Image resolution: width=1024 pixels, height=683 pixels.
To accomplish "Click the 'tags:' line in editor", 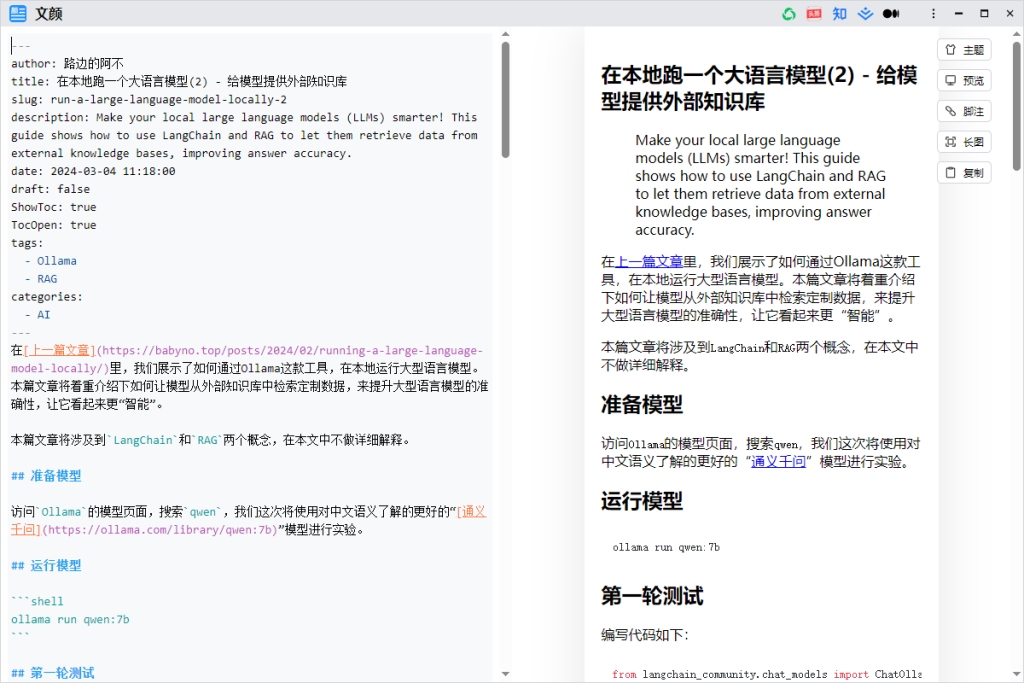I will (x=27, y=243).
